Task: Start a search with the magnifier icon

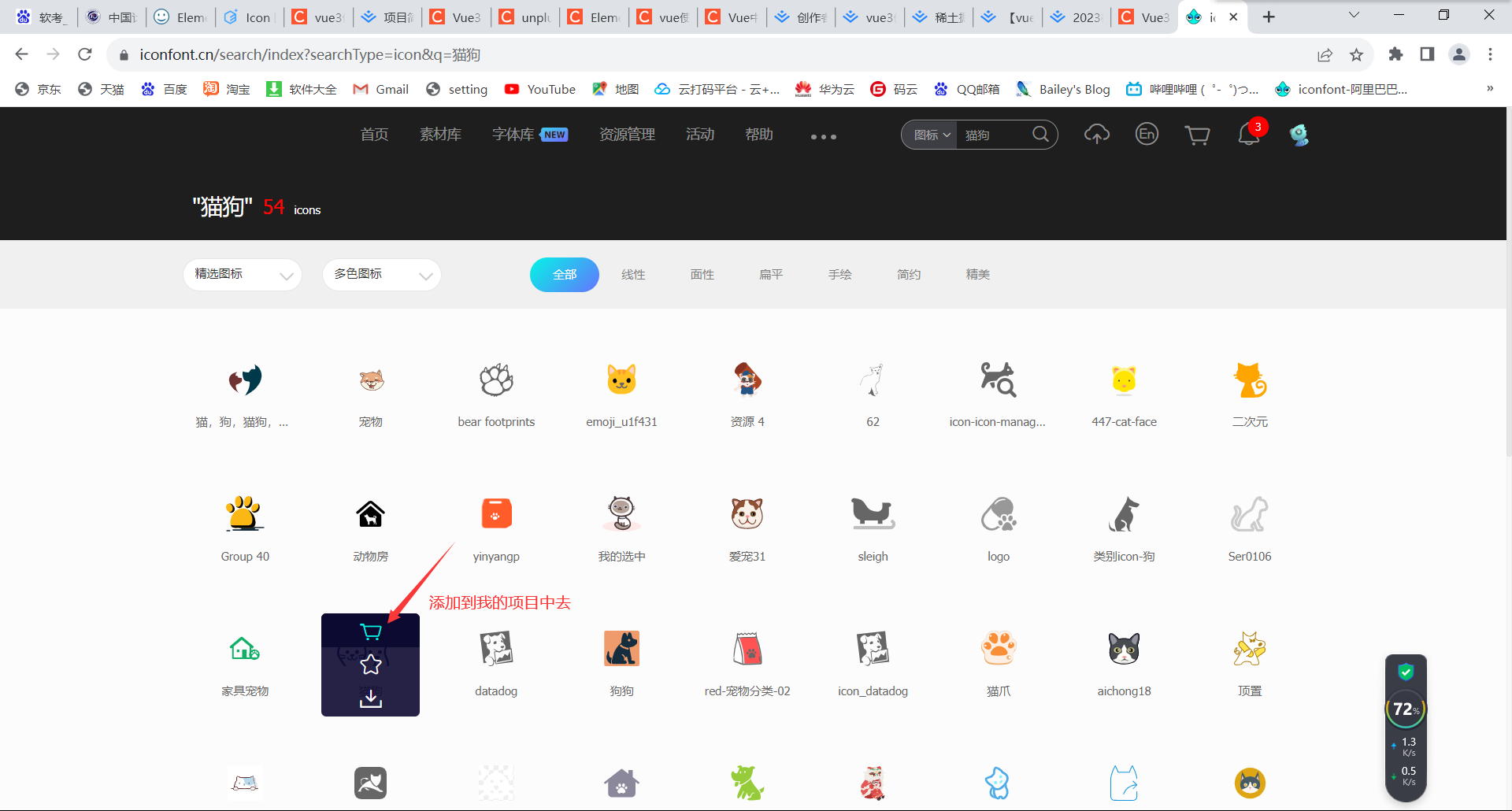Action: tap(1040, 134)
